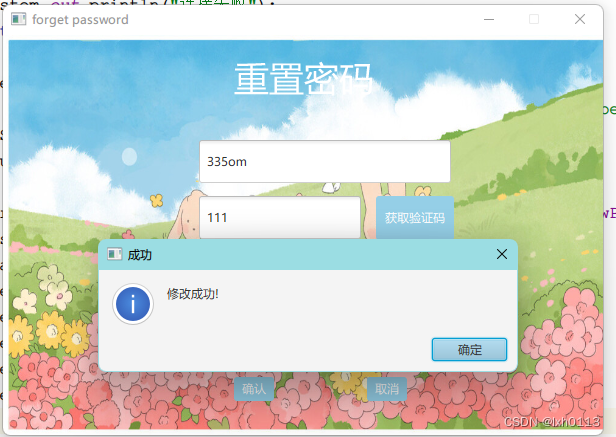Click the 确定 button in success dialog

(469, 349)
